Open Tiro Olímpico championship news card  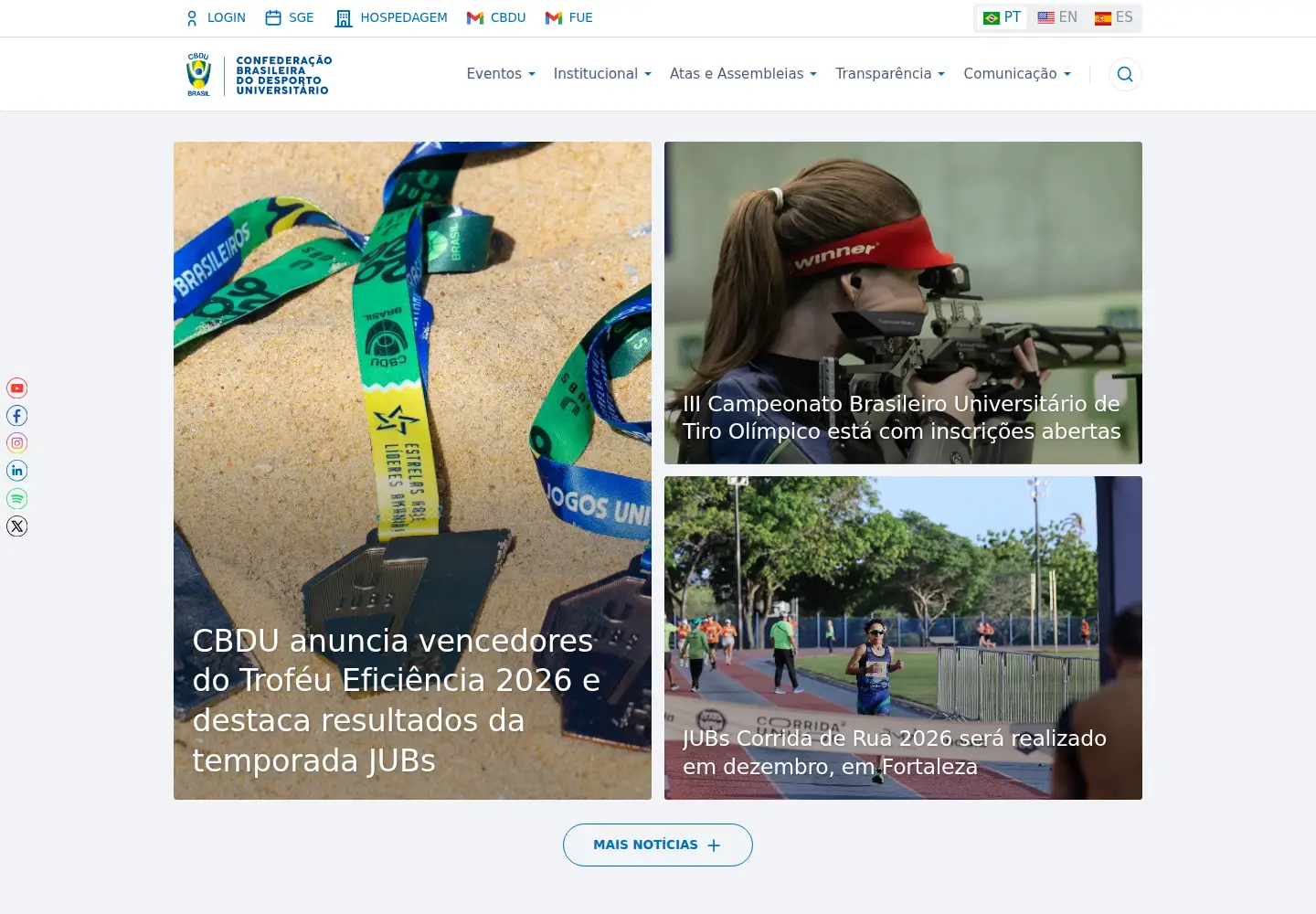903,303
